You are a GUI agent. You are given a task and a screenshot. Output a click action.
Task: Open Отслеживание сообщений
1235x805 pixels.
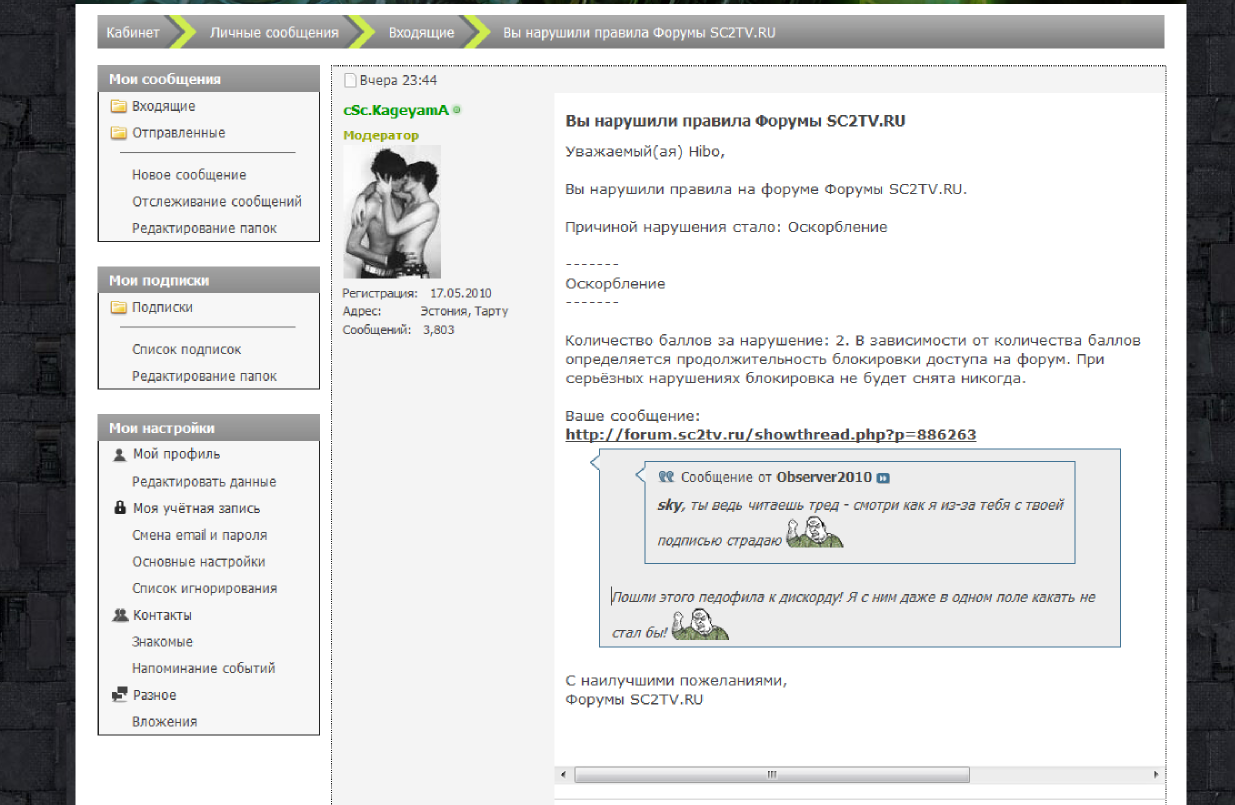217,202
